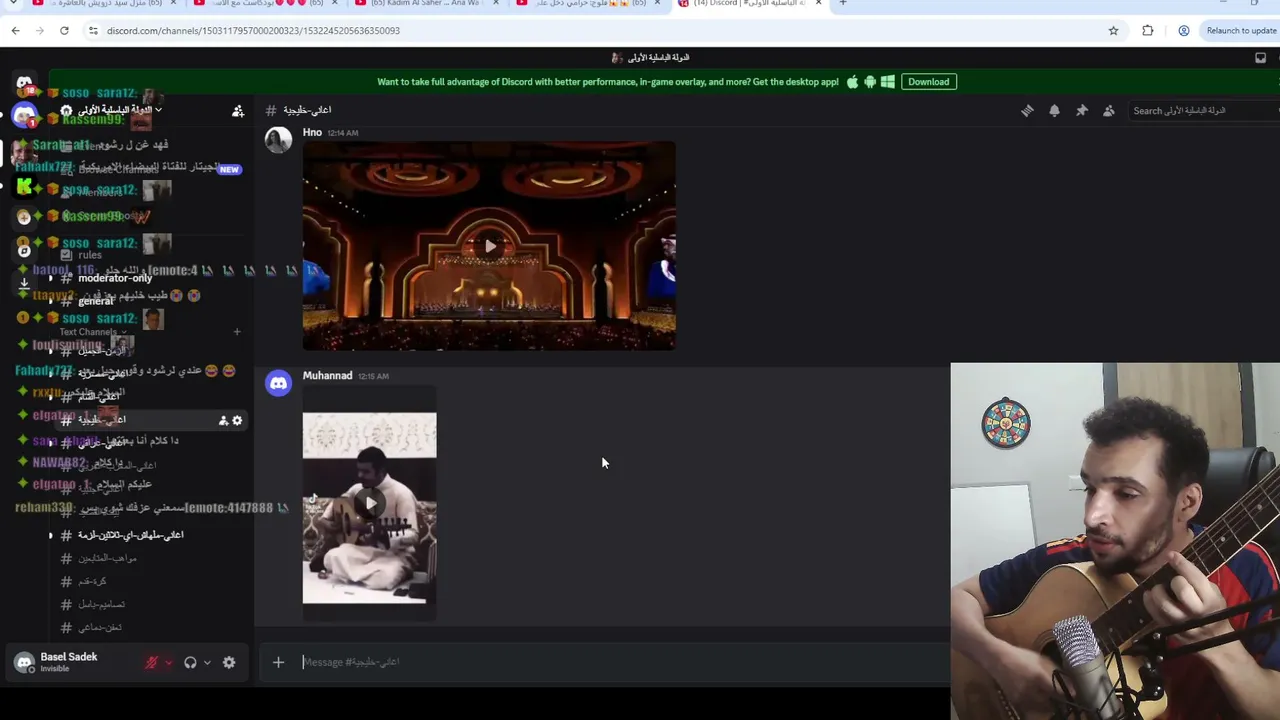
Task: View site information icon in address bar
Action: (93, 31)
